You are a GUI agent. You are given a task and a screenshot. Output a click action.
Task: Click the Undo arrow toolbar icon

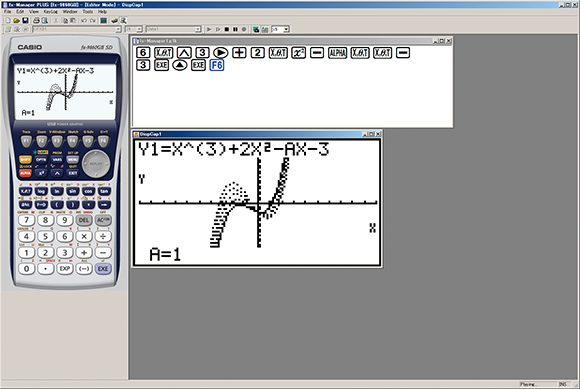click(84, 21)
